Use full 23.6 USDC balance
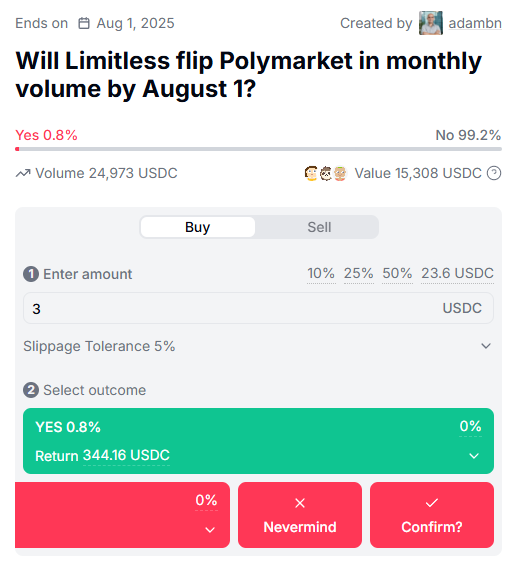514x577 pixels. tap(457, 273)
